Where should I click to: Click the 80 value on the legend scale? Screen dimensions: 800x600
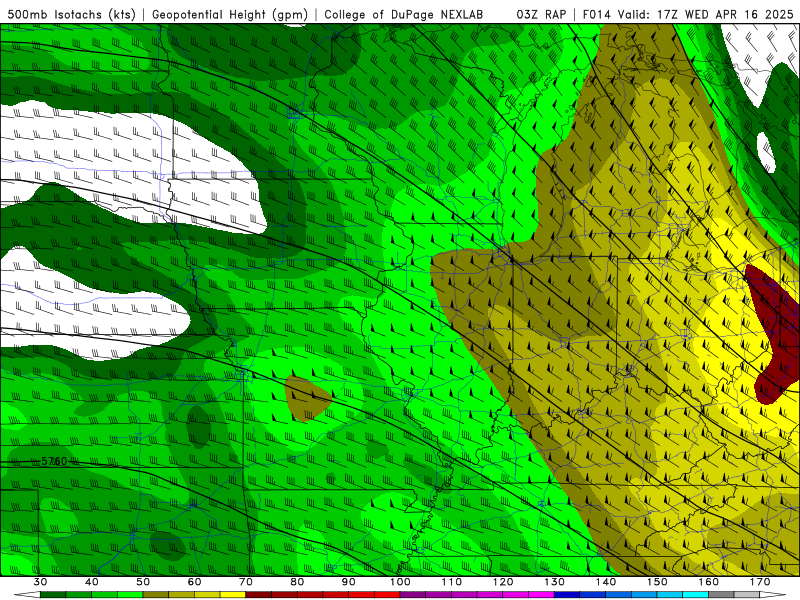click(x=297, y=582)
